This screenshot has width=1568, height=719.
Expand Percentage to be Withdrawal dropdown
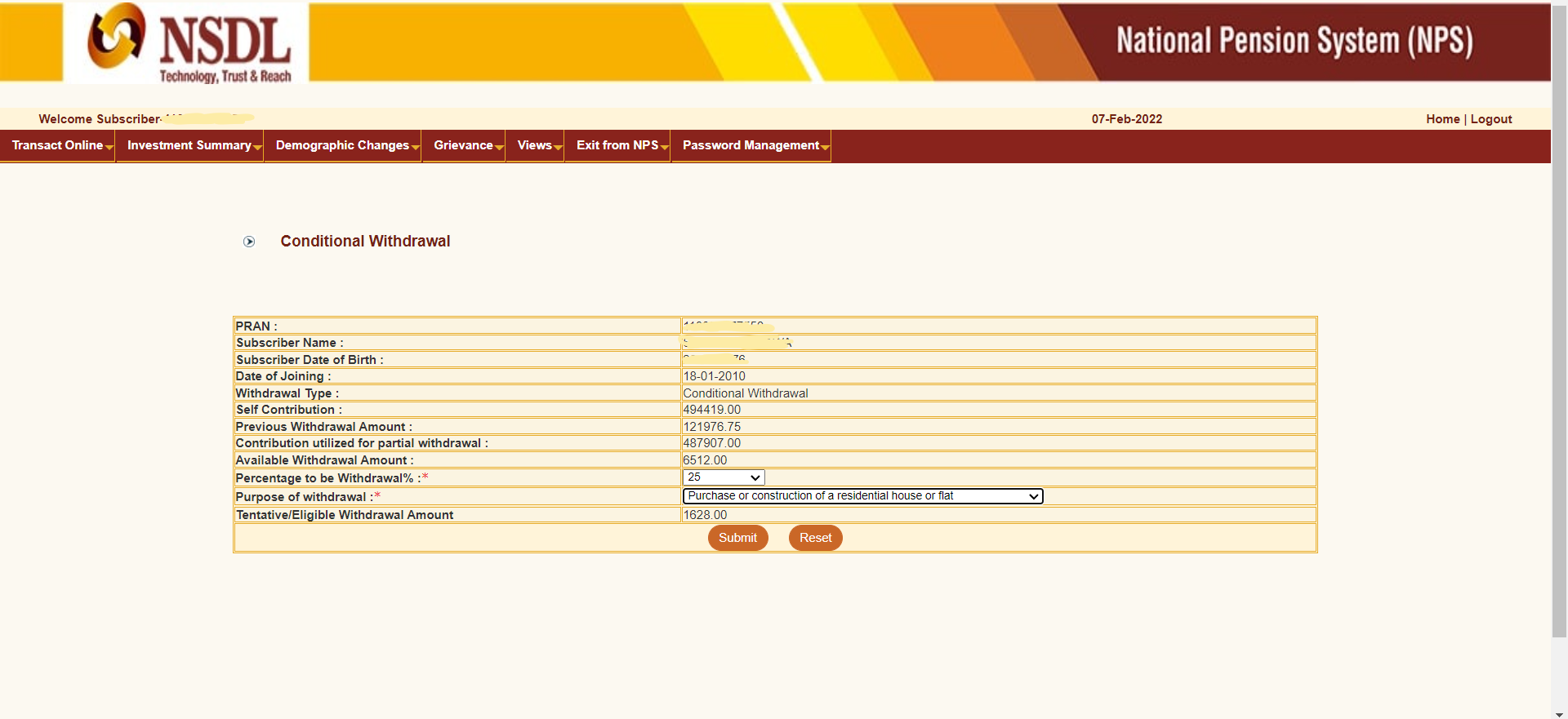point(724,477)
